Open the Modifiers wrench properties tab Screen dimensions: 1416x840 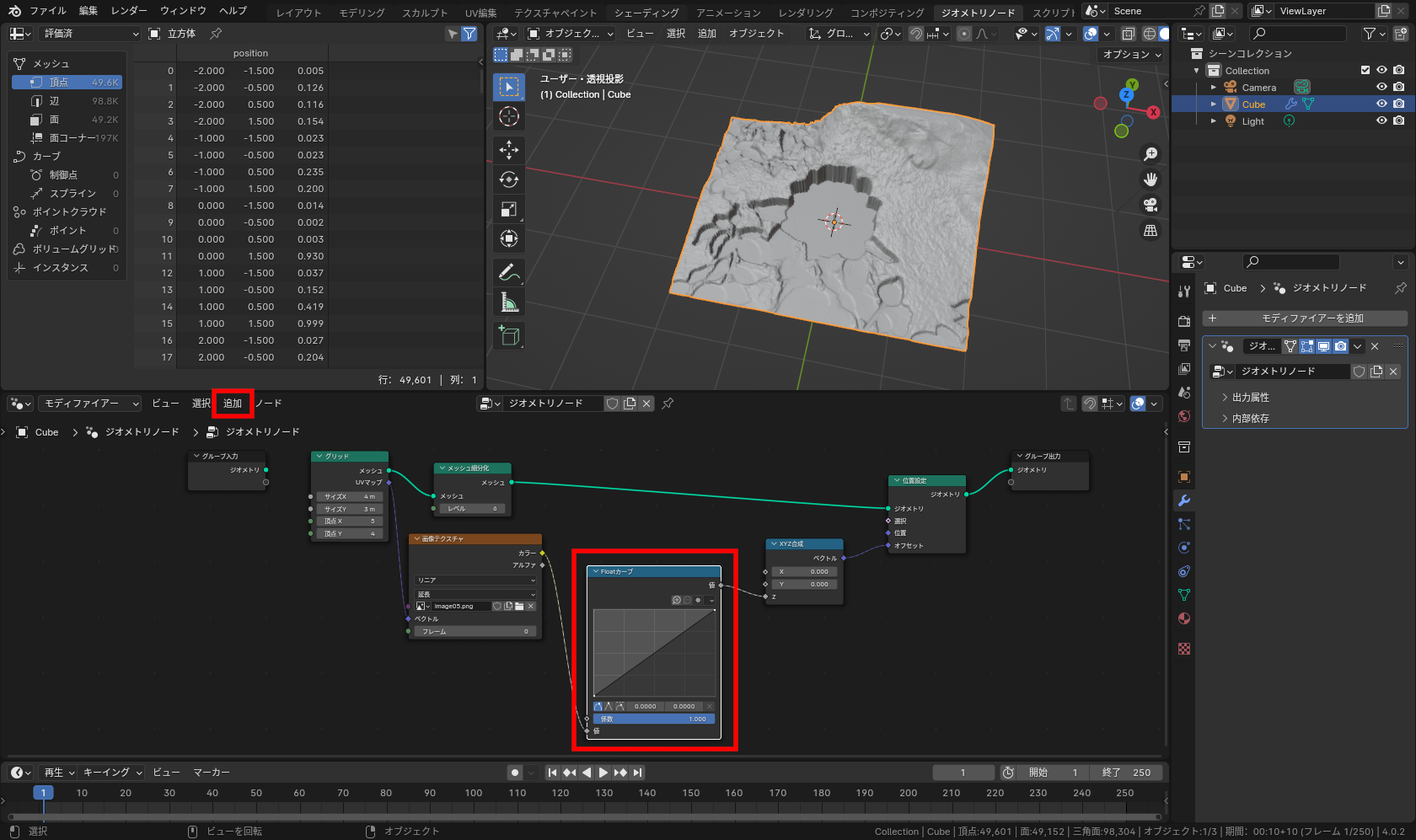[1184, 500]
